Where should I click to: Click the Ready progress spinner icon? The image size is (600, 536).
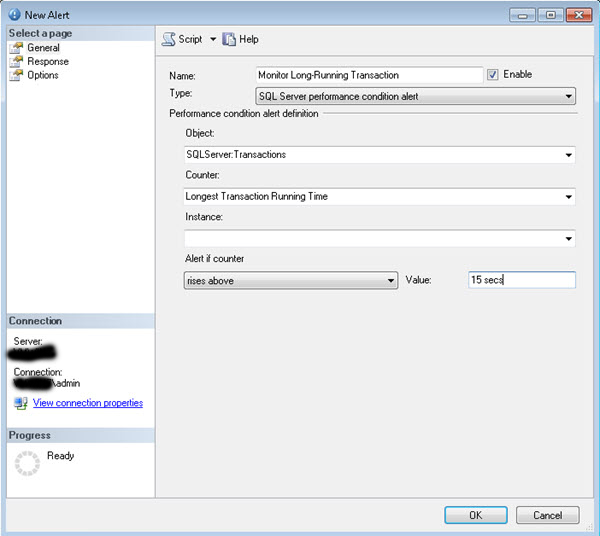pyautogui.click(x=25, y=463)
